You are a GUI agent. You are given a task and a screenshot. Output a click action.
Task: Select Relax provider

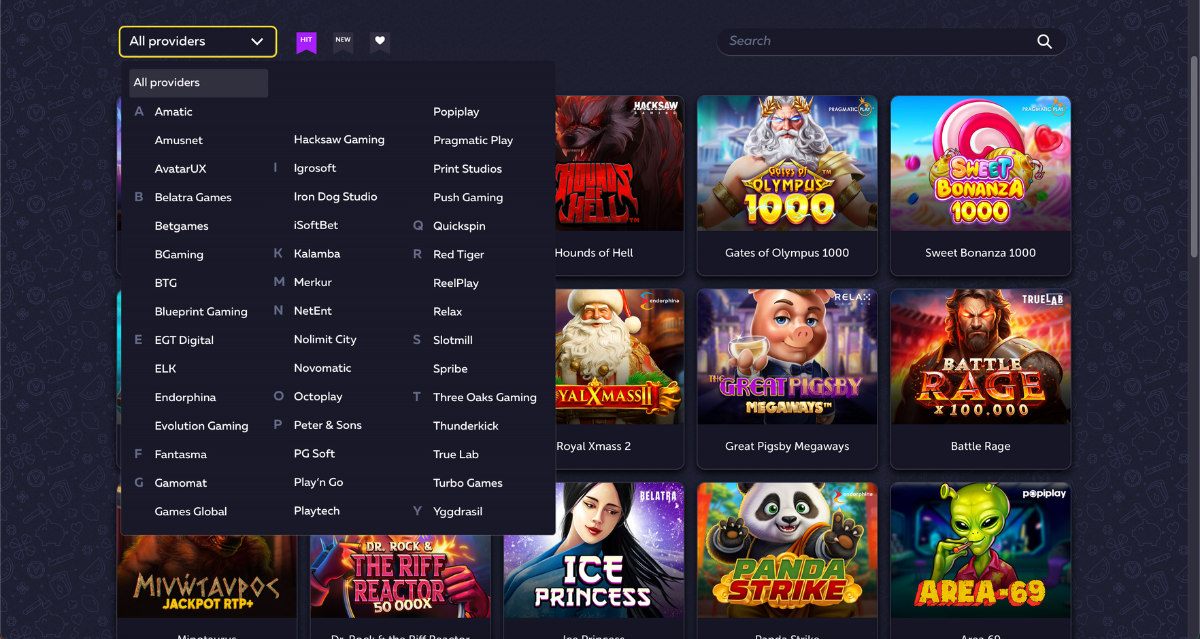(448, 312)
